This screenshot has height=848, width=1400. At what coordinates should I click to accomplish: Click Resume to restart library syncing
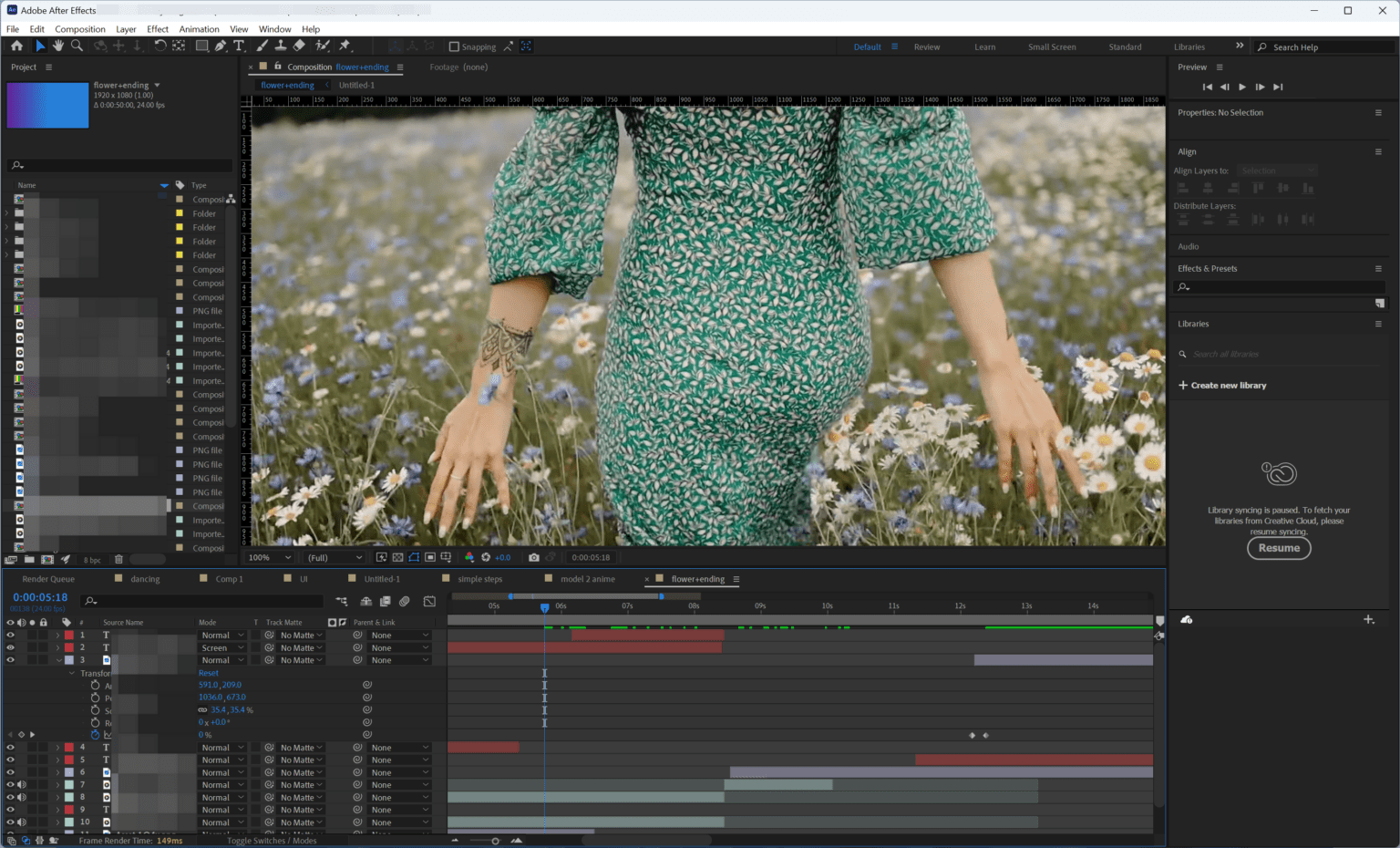coord(1279,548)
